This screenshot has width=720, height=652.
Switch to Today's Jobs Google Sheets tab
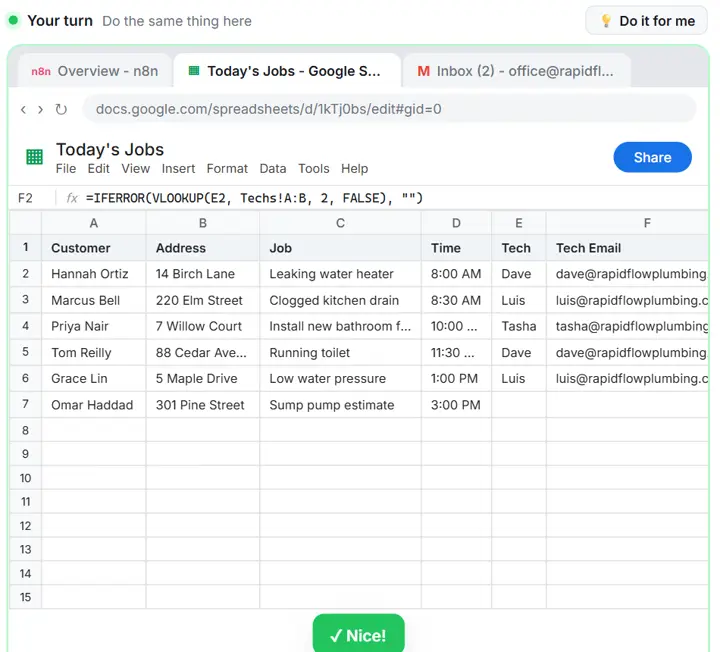coord(287,71)
